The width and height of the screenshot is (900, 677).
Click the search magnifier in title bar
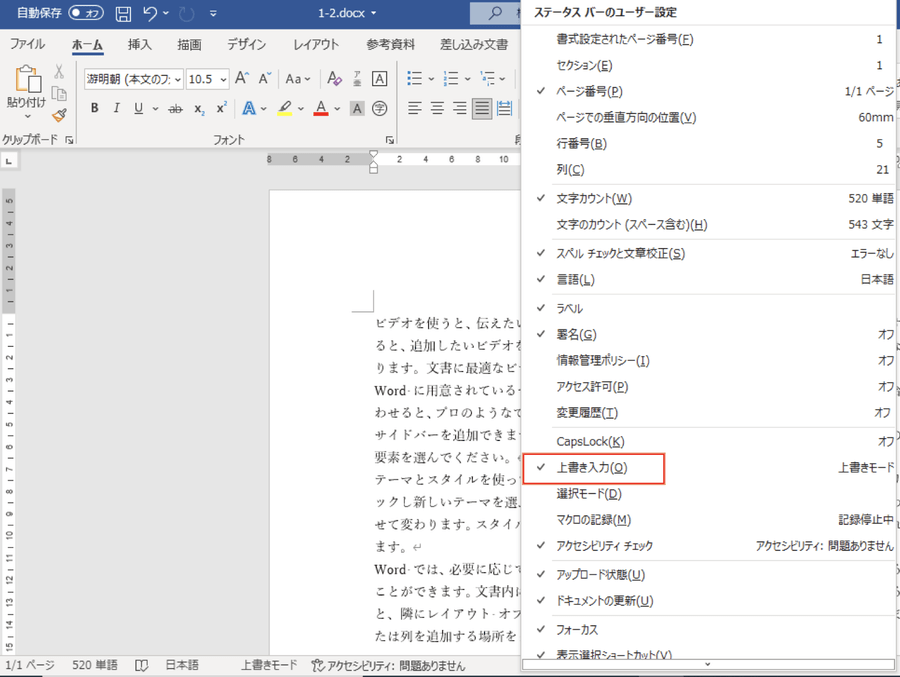click(494, 13)
